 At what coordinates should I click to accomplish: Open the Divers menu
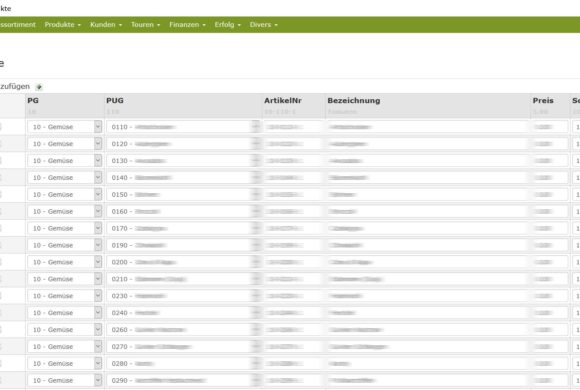(263, 25)
